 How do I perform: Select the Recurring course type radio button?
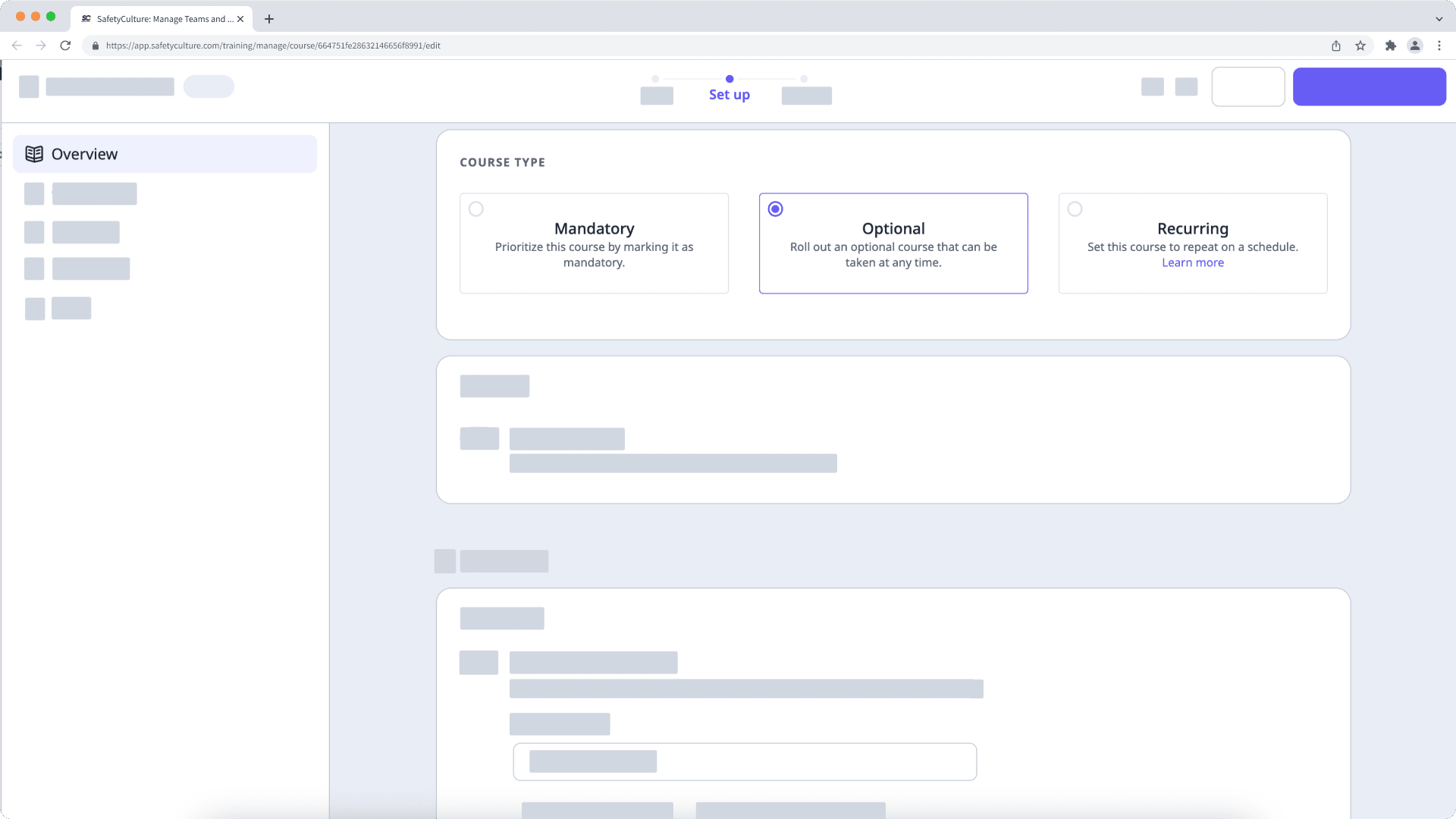click(1075, 209)
